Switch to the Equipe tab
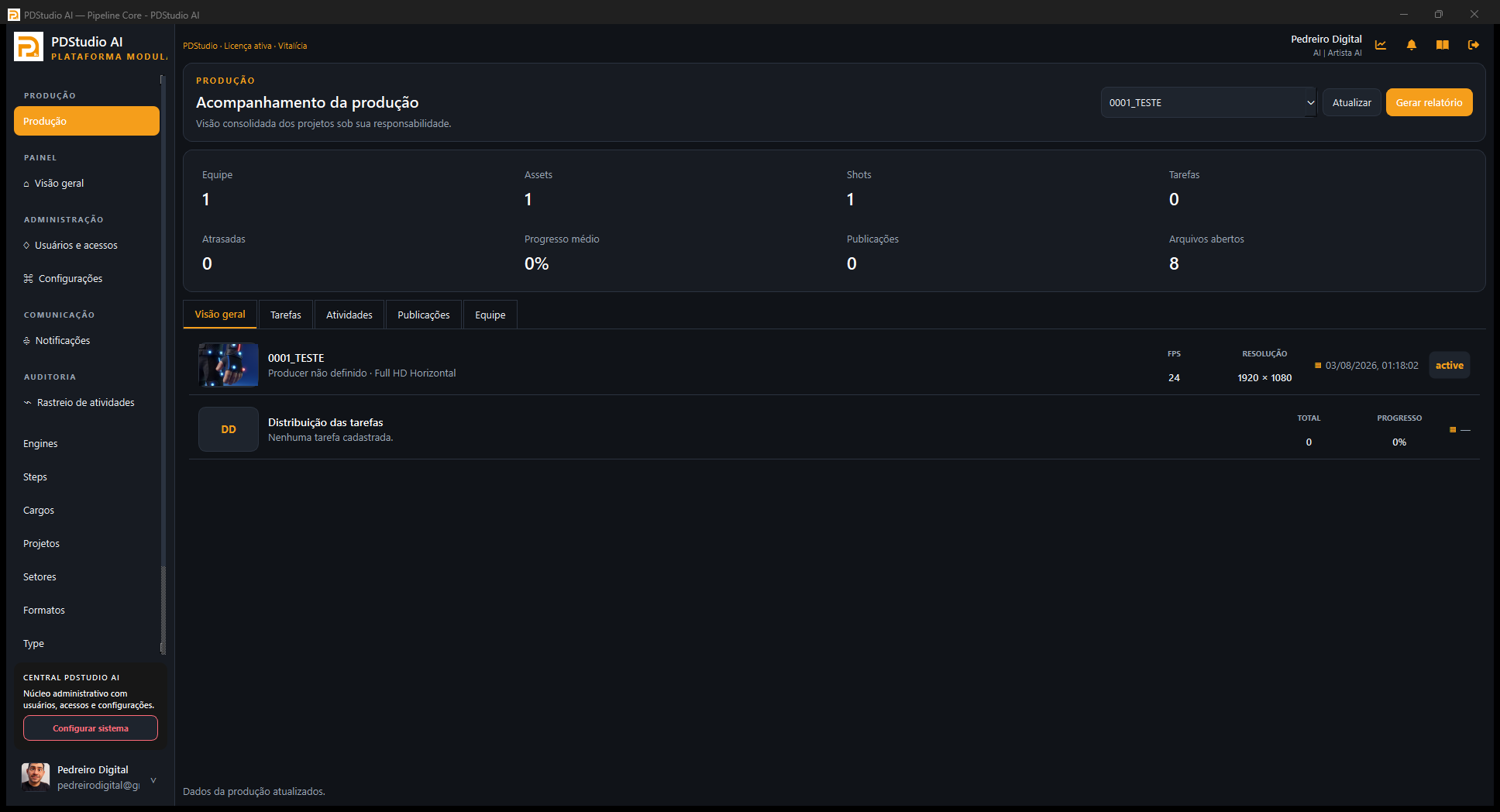This screenshot has height=812, width=1500. (490, 315)
